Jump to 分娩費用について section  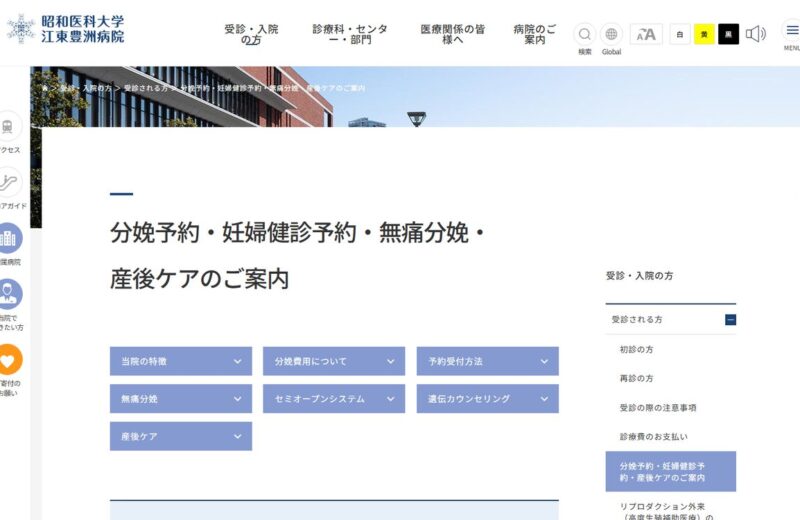pyautogui.click(x=334, y=361)
